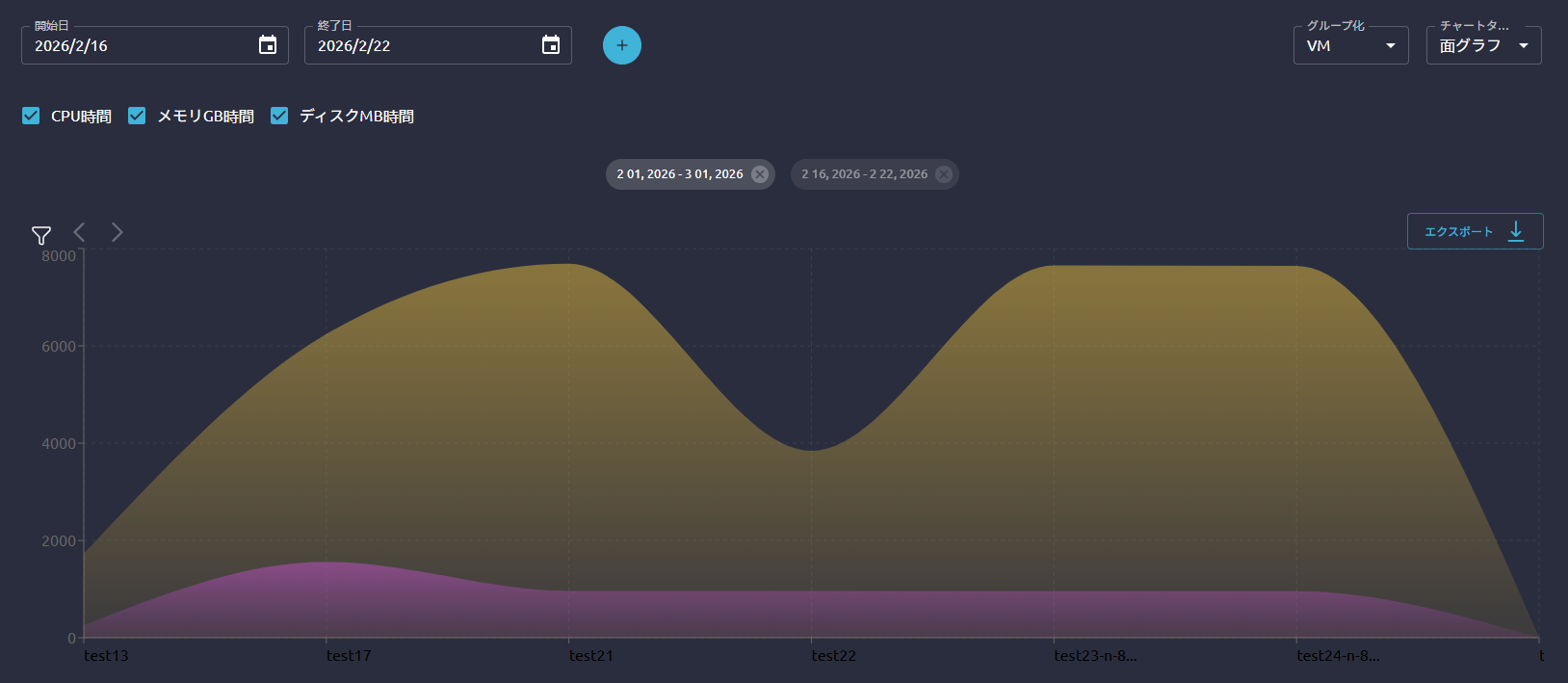Viewport: 1568px width, 683px height.
Task: Disable the ディスクMB時間 checkbox
Action: tap(279, 117)
